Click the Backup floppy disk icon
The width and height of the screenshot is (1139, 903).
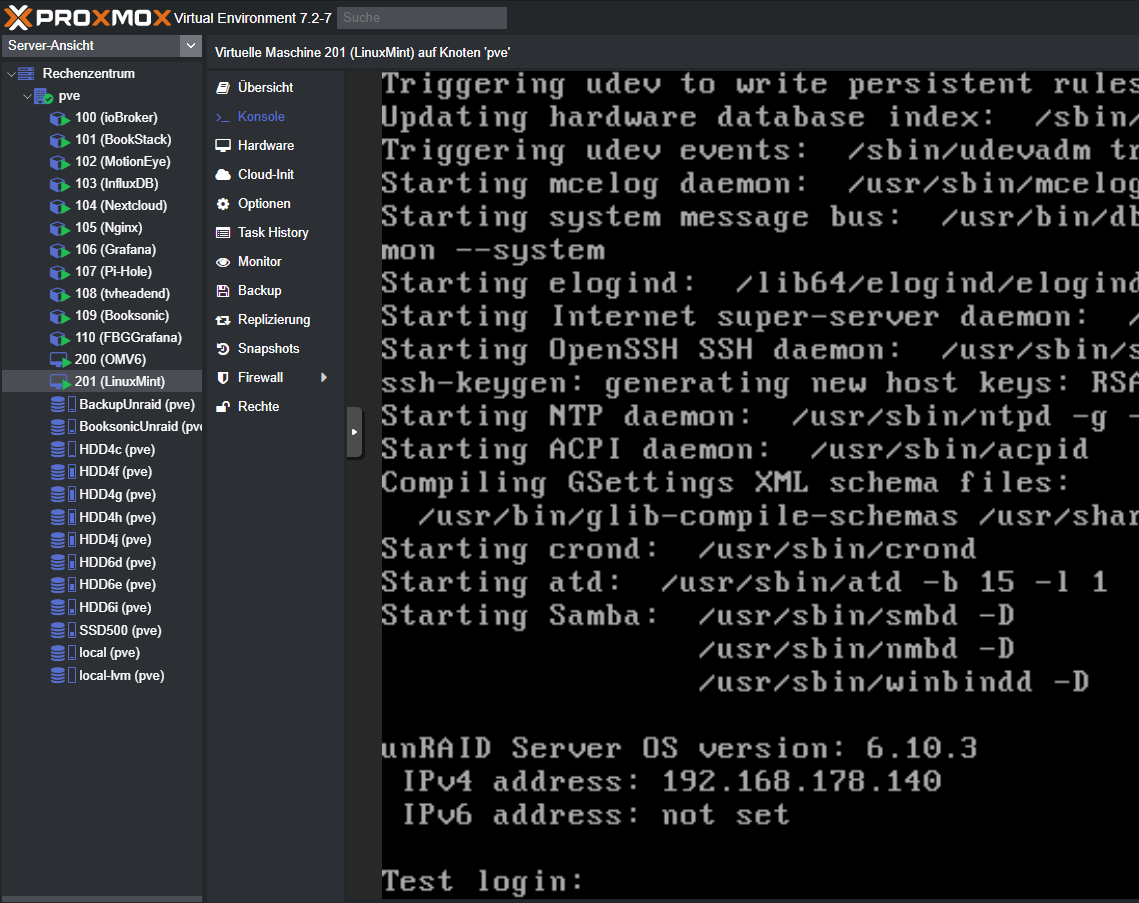coord(223,291)
